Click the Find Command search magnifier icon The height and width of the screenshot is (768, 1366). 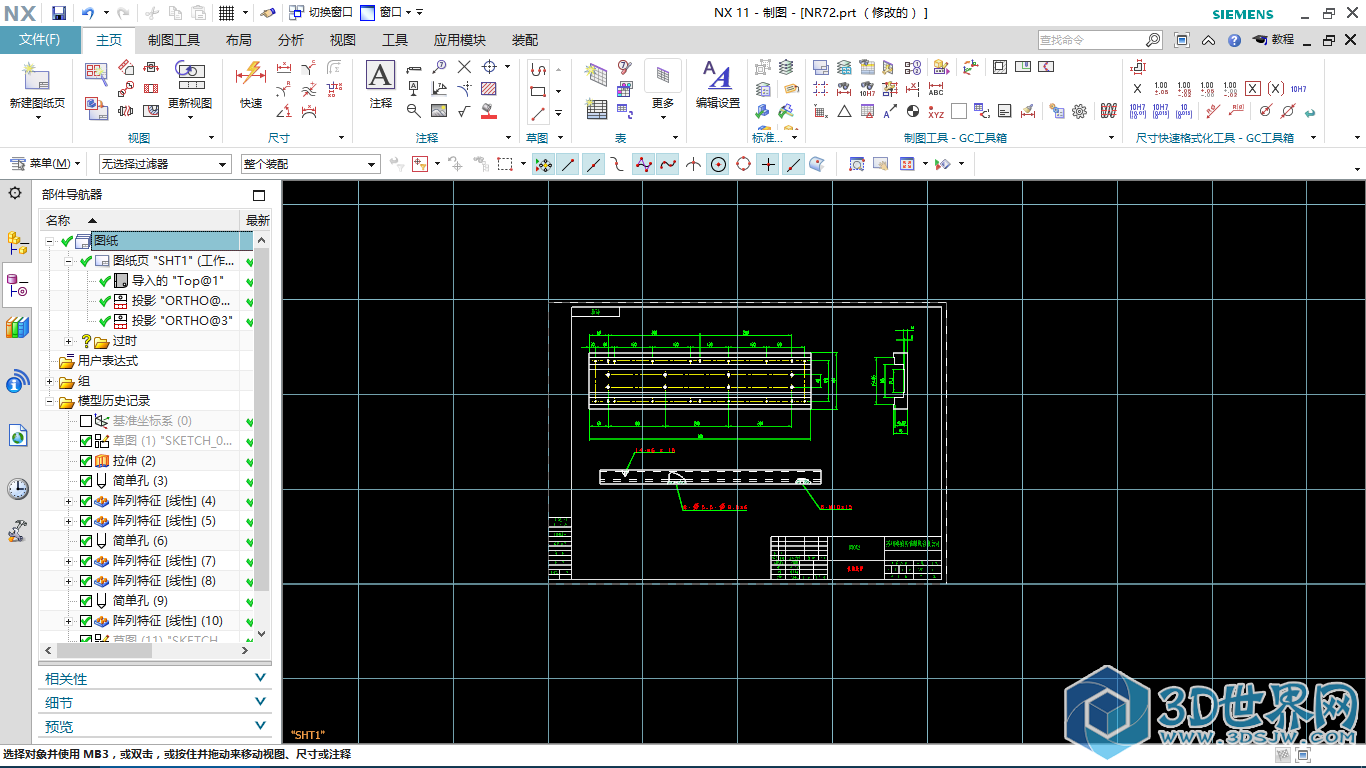coord(1153,40)
